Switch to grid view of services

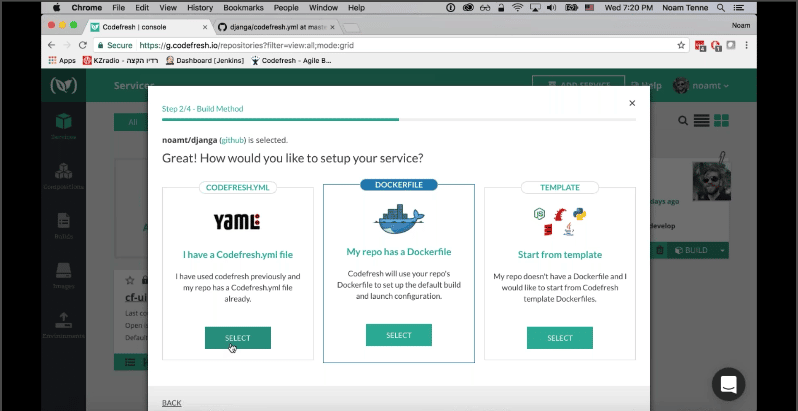pos(721,121)
